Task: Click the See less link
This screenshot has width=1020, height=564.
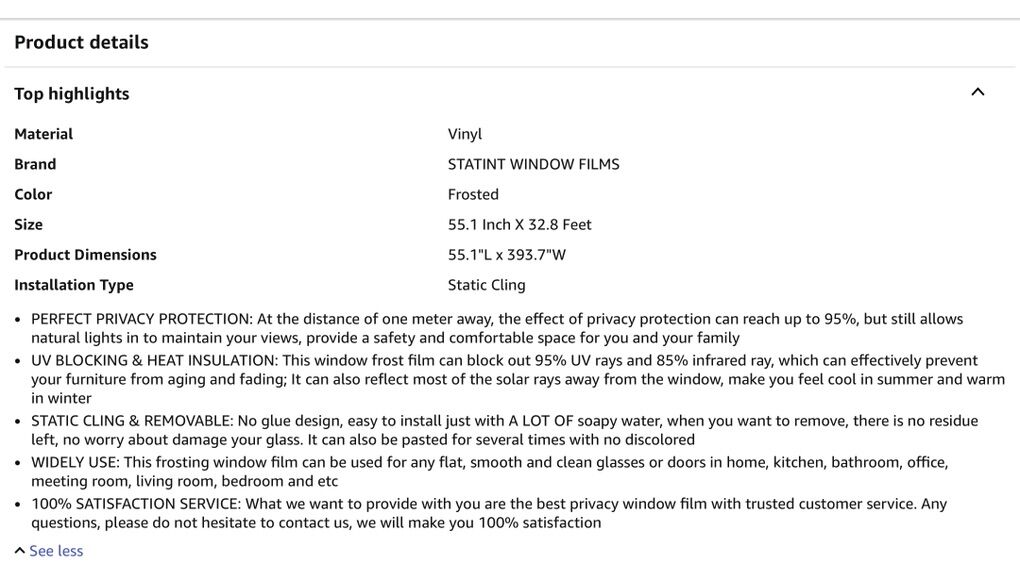Action: click(56, 551)
